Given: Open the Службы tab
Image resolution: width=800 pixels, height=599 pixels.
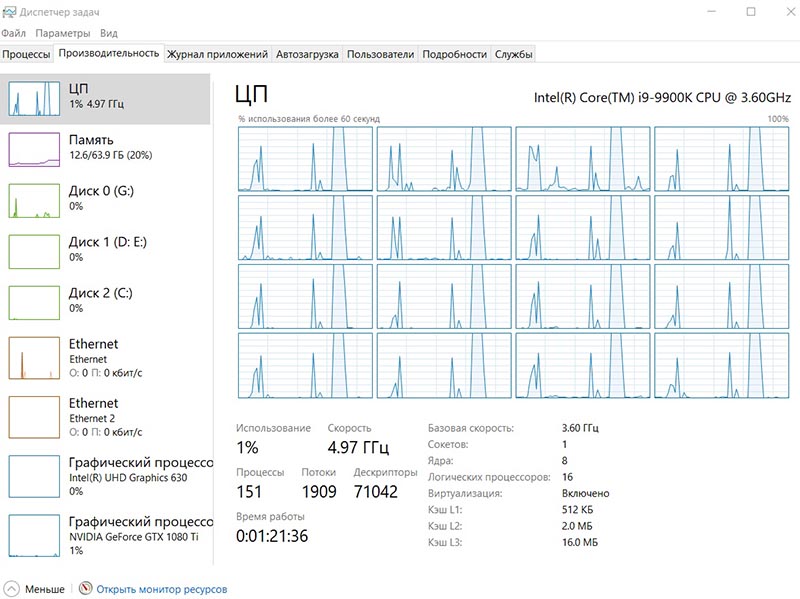Looking at the screenshot, I should pyautogui.click(x=513, y=54).
